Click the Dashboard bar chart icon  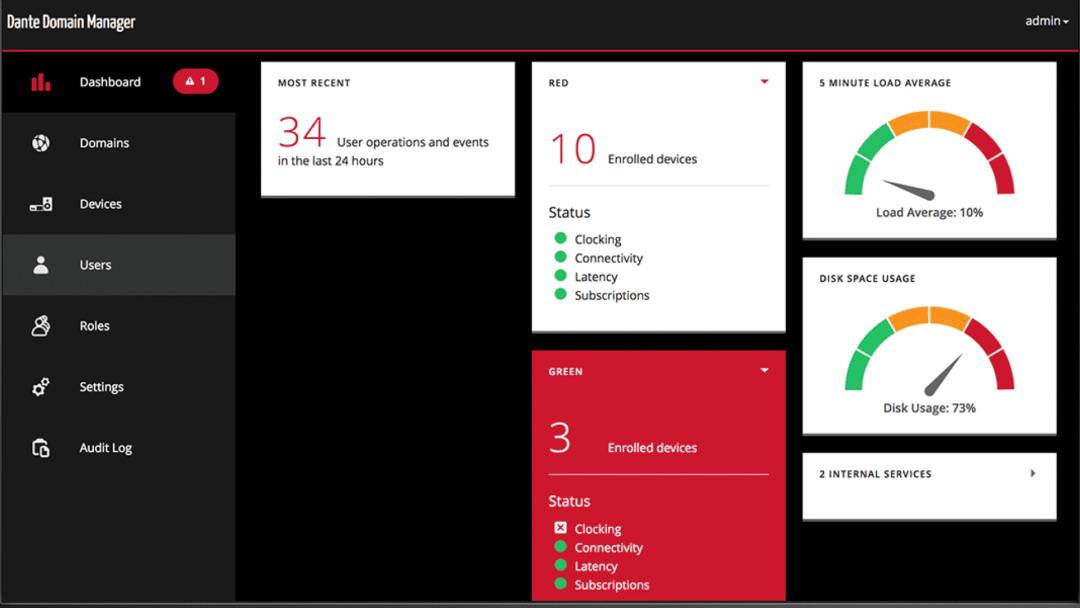point(40,82)
